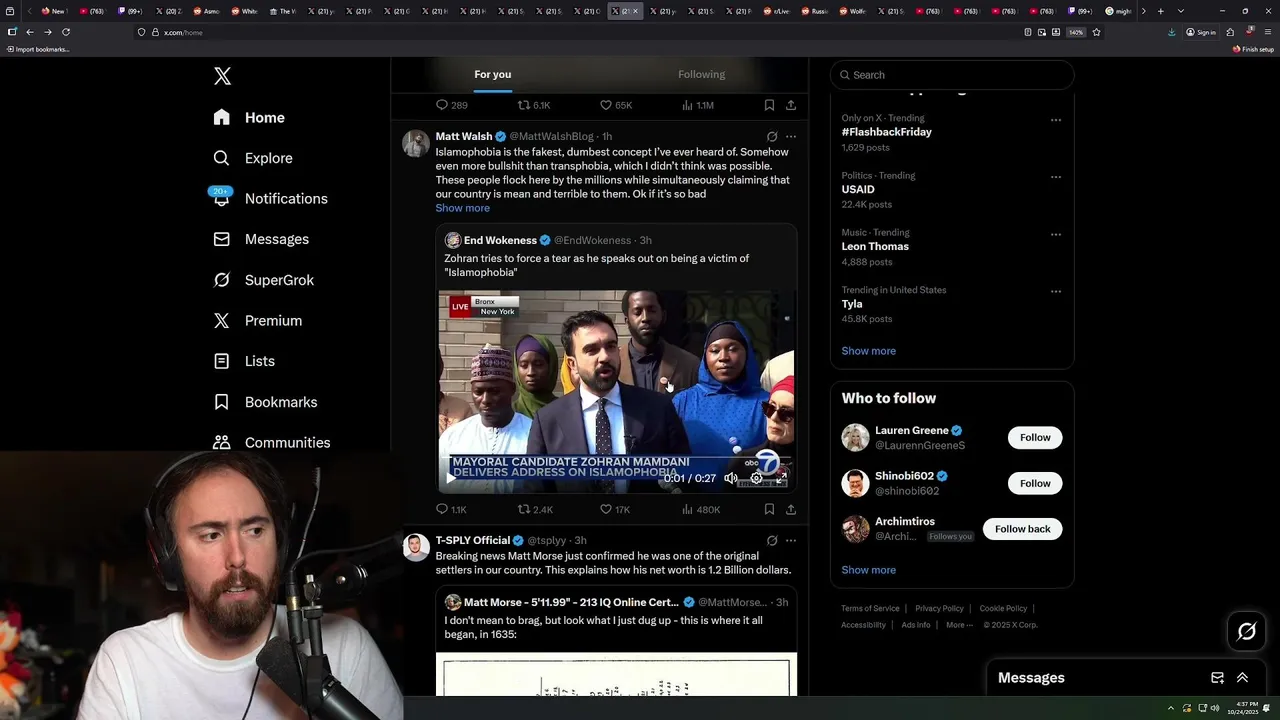Open Explore from the sidebar
1280x720 pixels.
point(253,158)
